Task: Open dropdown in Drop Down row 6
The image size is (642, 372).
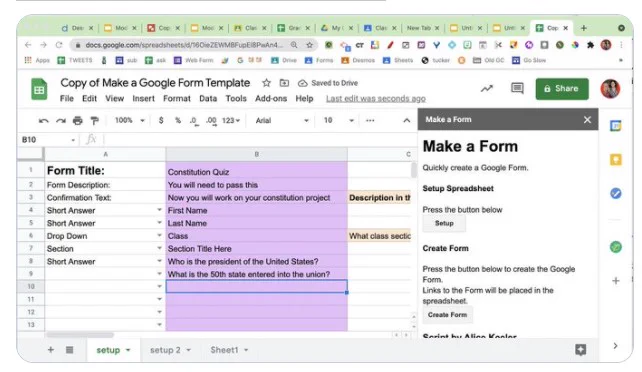Action: click(159, 235)
